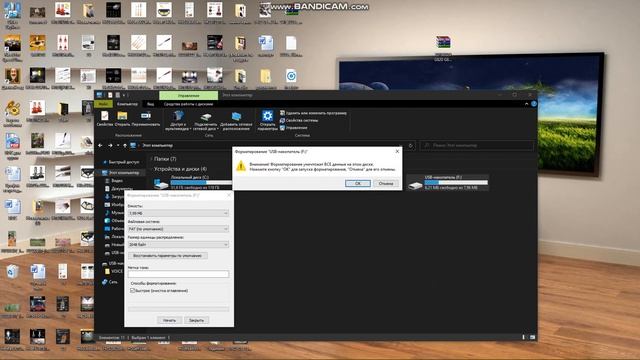The width and height of the screenshot is (640, 360).
Task: Click the Explorer search field
Action: pos(477,145)
